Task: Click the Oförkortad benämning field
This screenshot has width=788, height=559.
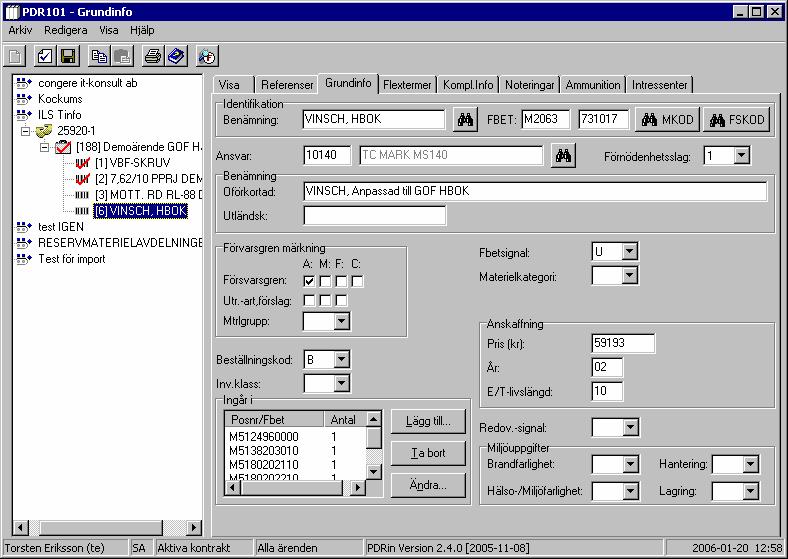Action: (535, 192)
